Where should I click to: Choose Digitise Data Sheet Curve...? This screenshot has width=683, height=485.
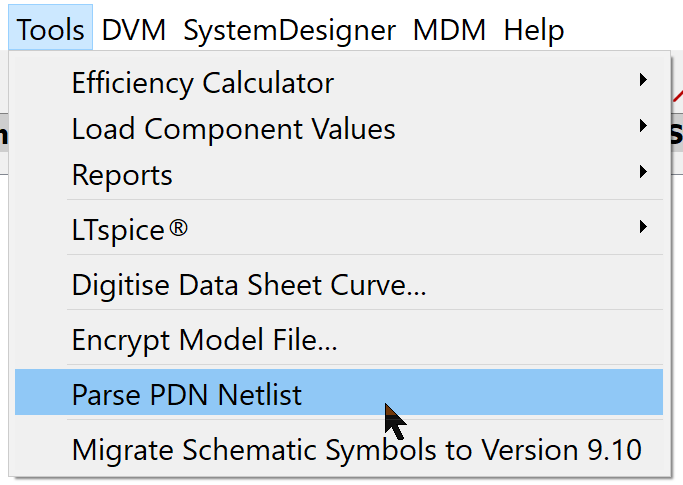(x=249, y=285)
